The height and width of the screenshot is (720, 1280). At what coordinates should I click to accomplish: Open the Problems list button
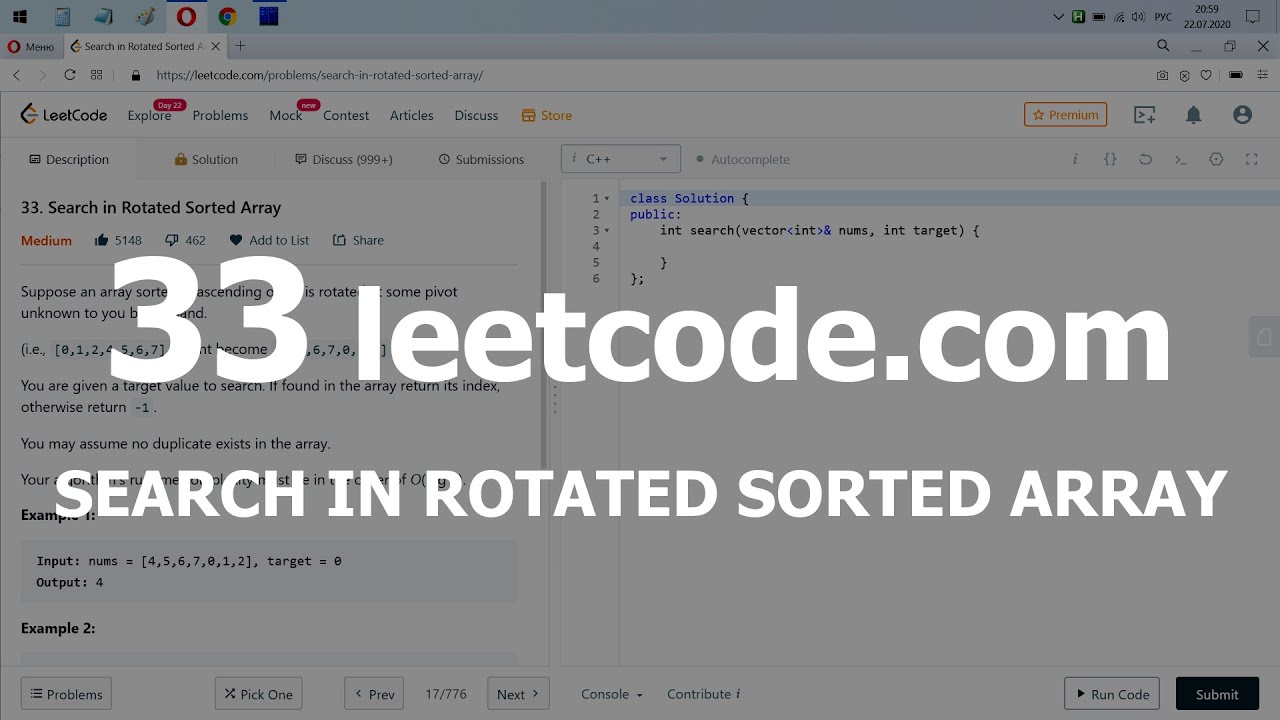click(66, 694)
